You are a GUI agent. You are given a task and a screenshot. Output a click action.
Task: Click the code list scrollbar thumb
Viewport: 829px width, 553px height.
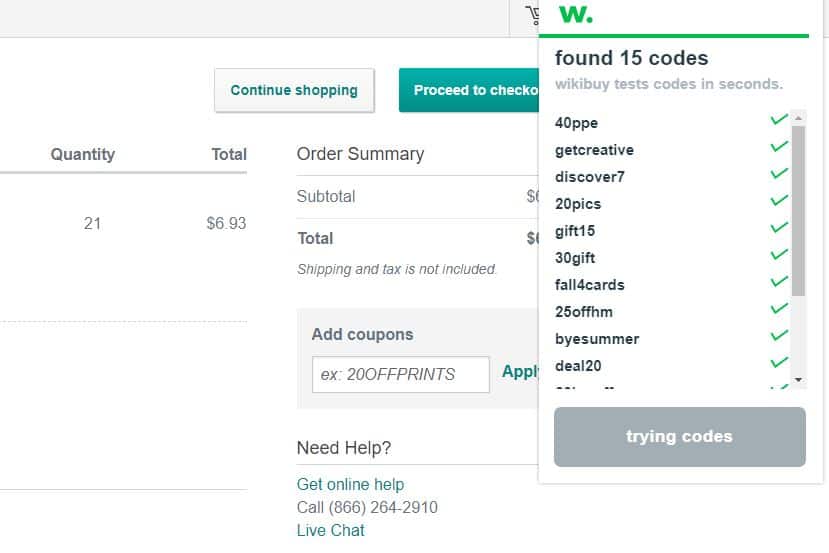coord(798,211)
